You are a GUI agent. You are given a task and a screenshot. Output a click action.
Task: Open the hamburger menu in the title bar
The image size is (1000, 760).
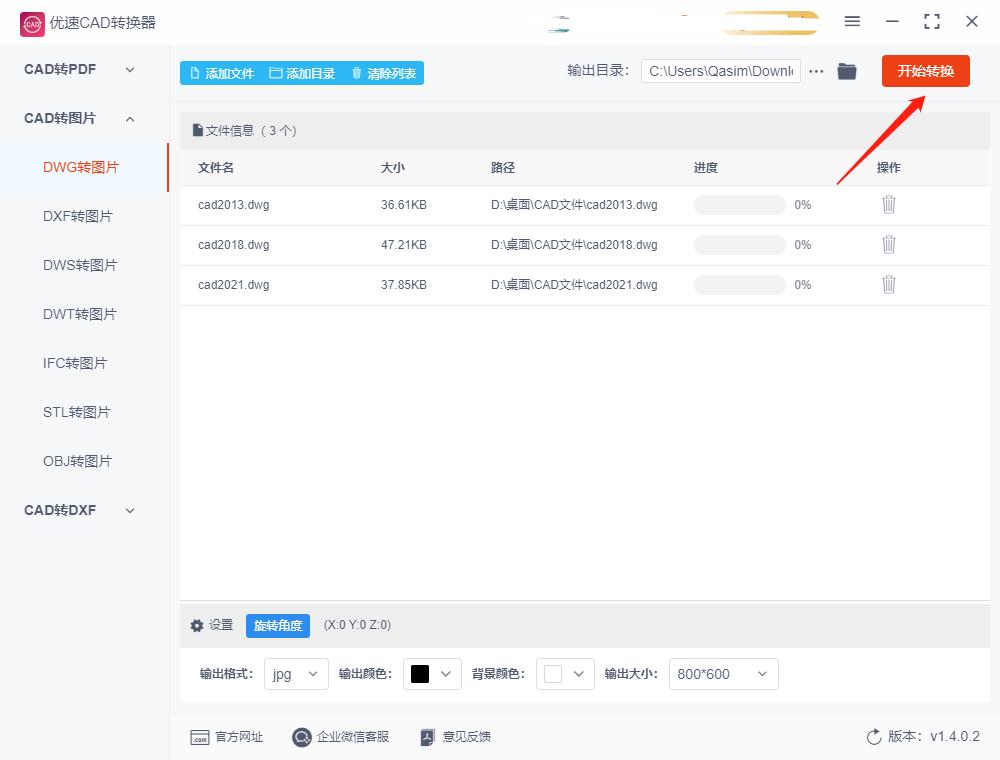click(x=853, y=21)
